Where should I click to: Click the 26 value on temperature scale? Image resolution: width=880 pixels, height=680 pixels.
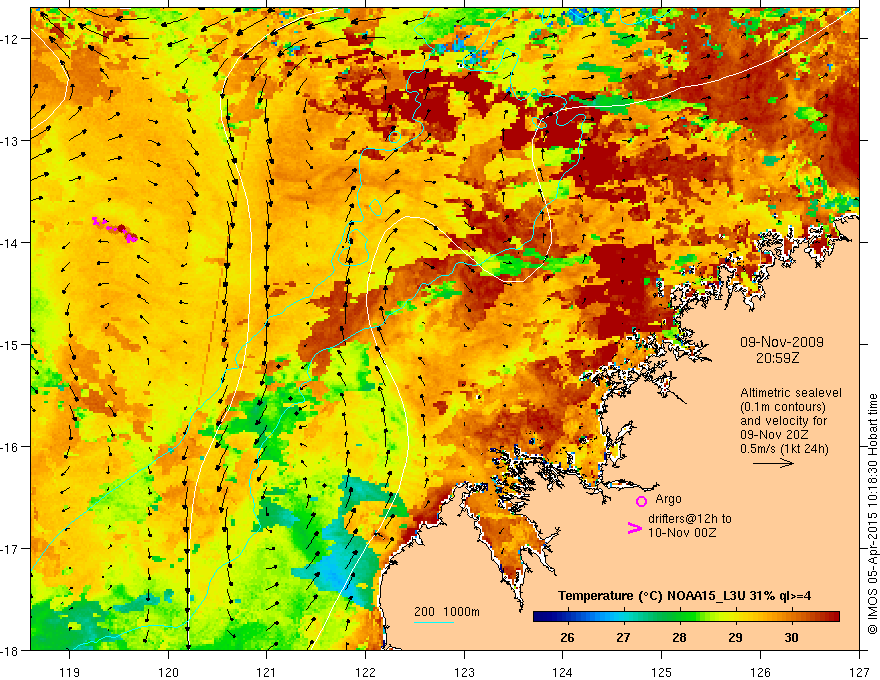pos(567,637)
